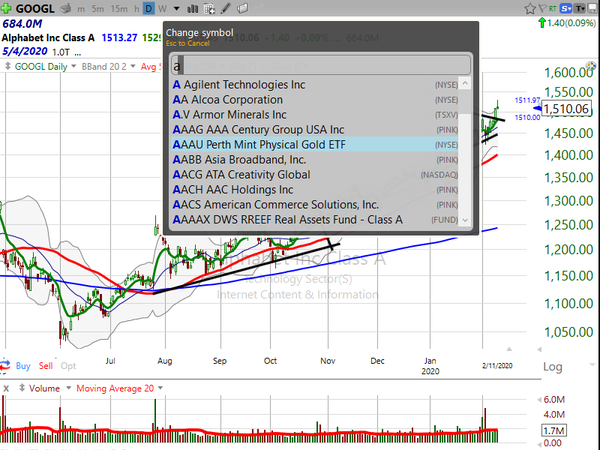This screenshot has height=450, width=600.
Task: Click the green plus add-symbol icon
Action: (6, 8)
